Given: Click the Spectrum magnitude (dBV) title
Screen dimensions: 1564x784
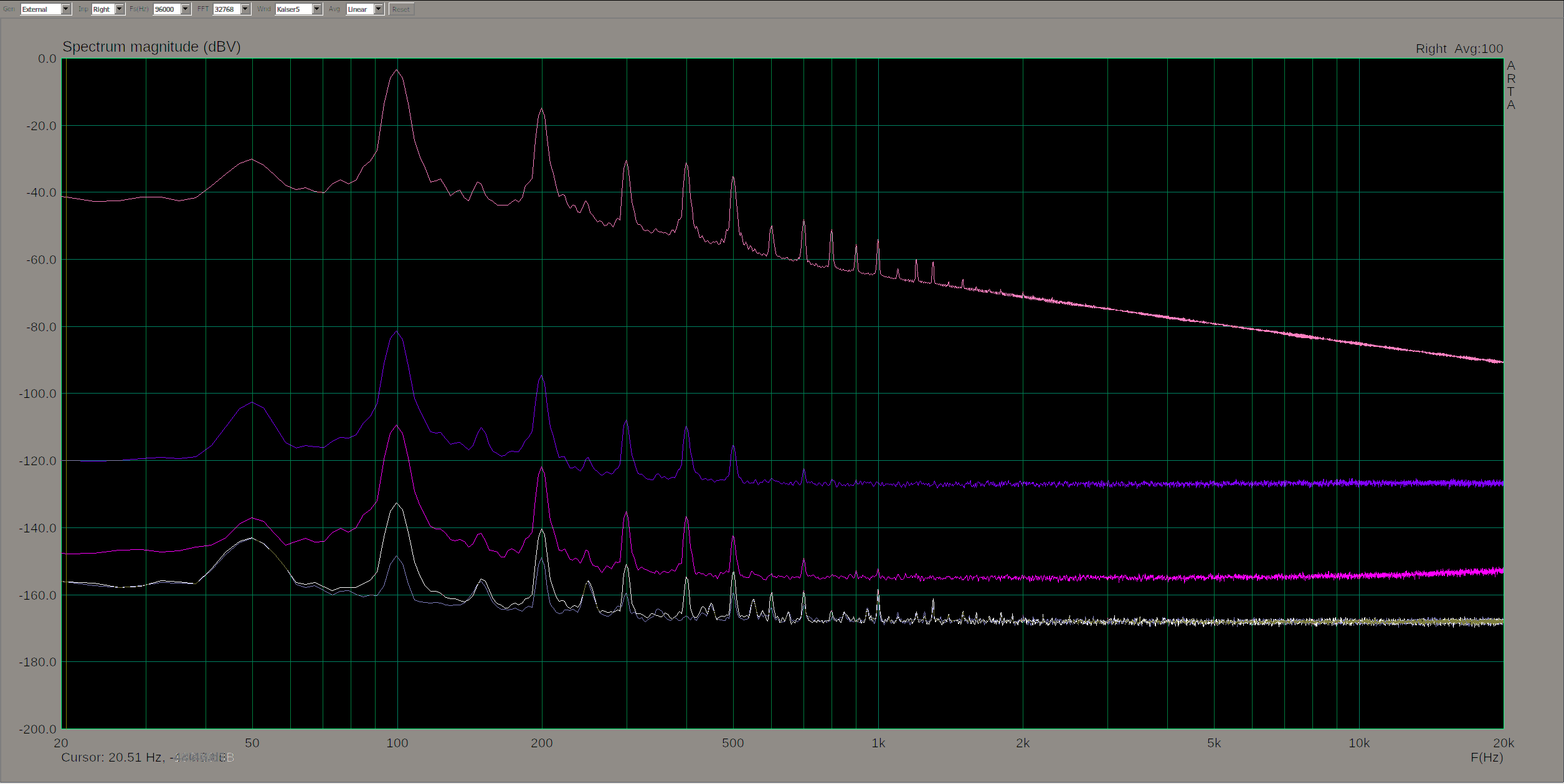Looking at the screenshot, I should 151,47.
